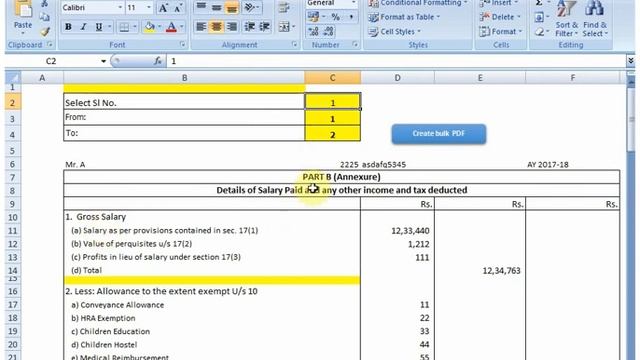The height and width of the screenshot is (360, 640).
Task: Set Middle Align vertical alignment
Action: [x=216, y=7]
